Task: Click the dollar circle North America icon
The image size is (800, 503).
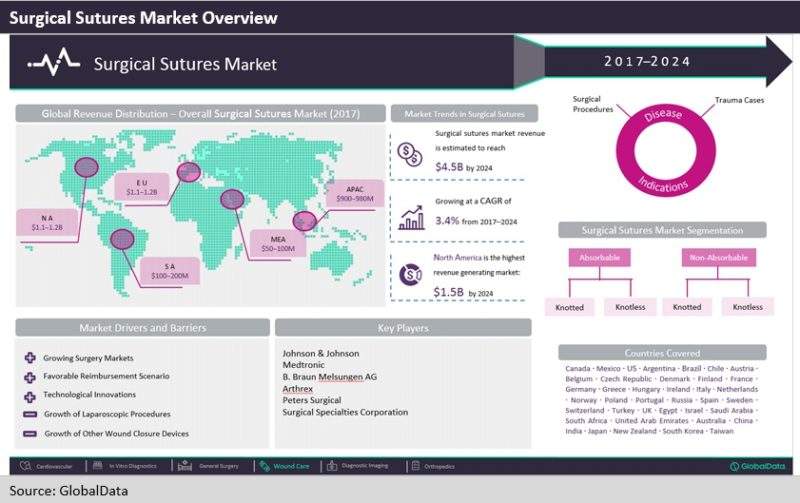Action: (x=410, y=275)
